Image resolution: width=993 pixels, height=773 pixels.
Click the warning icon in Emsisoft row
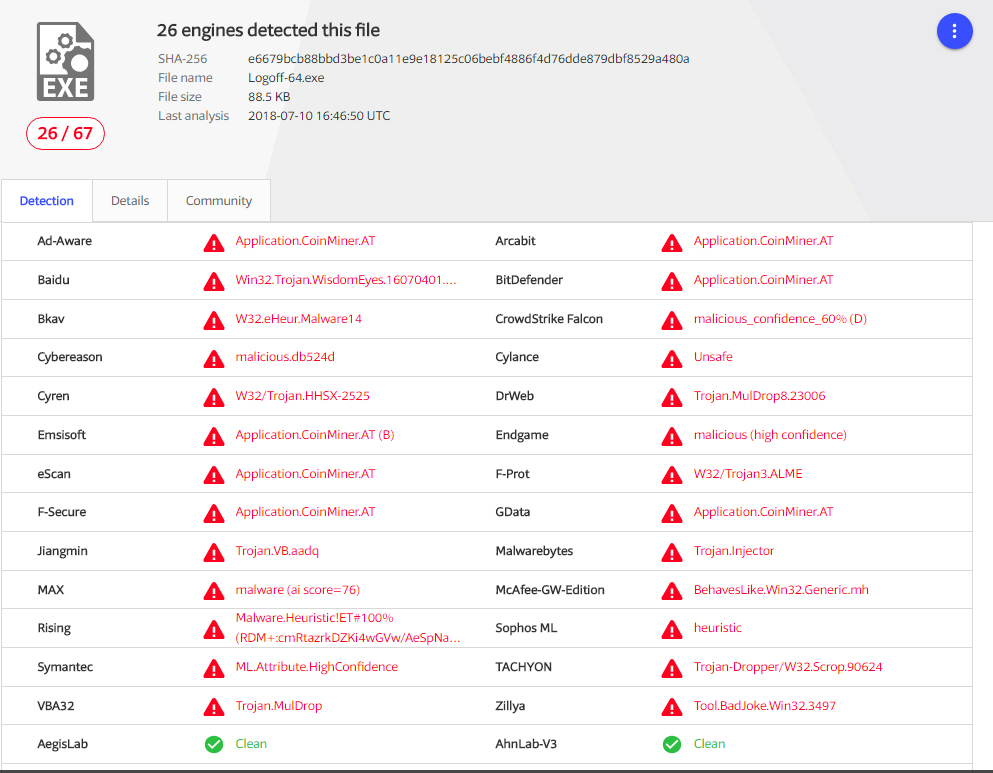pos(214,437)
